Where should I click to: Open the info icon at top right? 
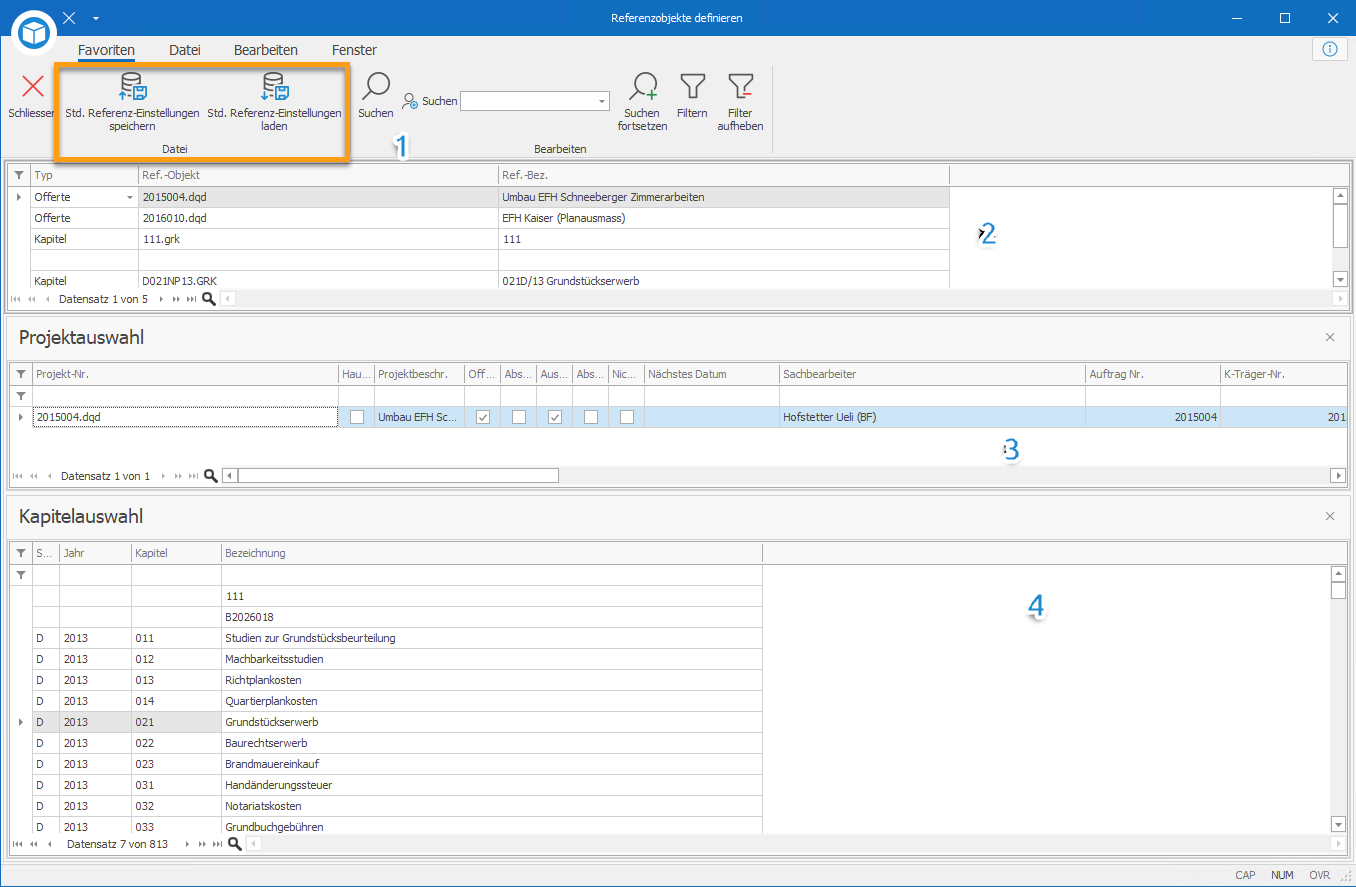(x=1329, y=49)
